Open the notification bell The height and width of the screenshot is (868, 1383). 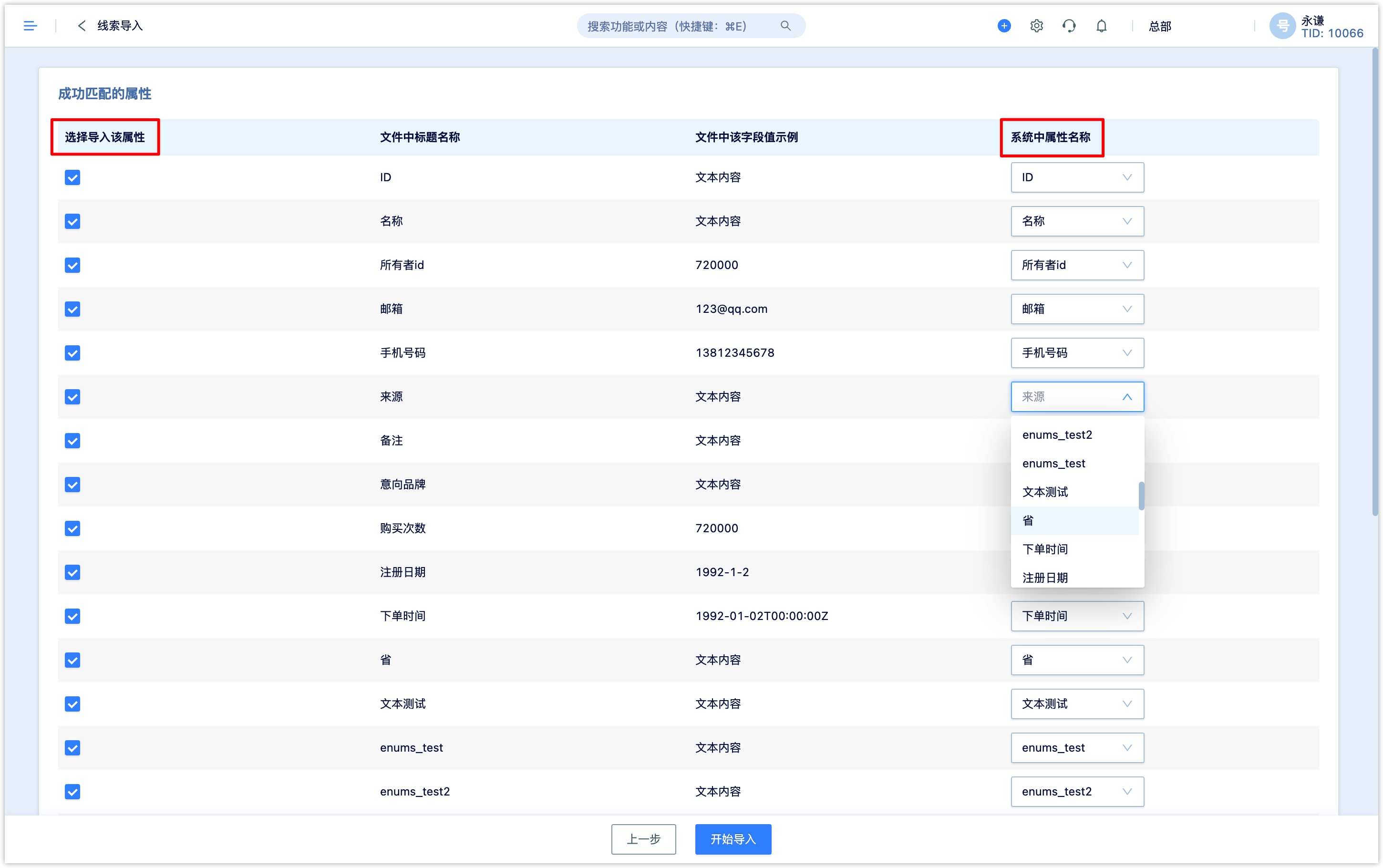1101,26
